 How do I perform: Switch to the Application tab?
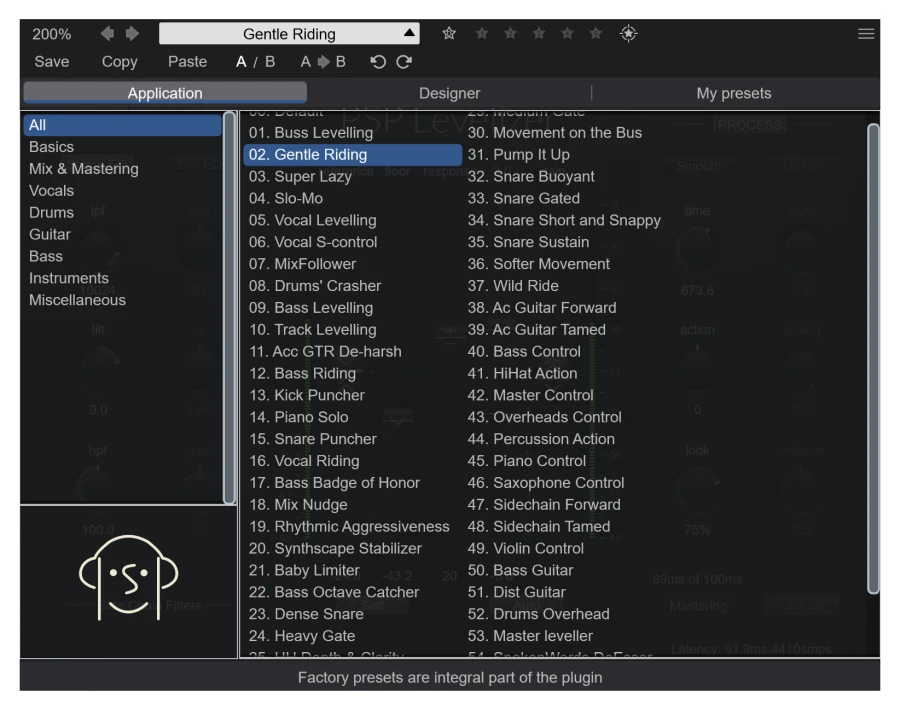(165, 93)
